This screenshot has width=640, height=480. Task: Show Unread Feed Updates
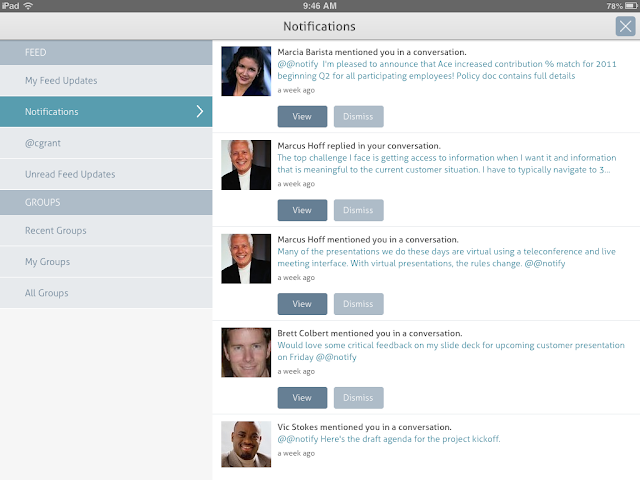pos(106,174)
